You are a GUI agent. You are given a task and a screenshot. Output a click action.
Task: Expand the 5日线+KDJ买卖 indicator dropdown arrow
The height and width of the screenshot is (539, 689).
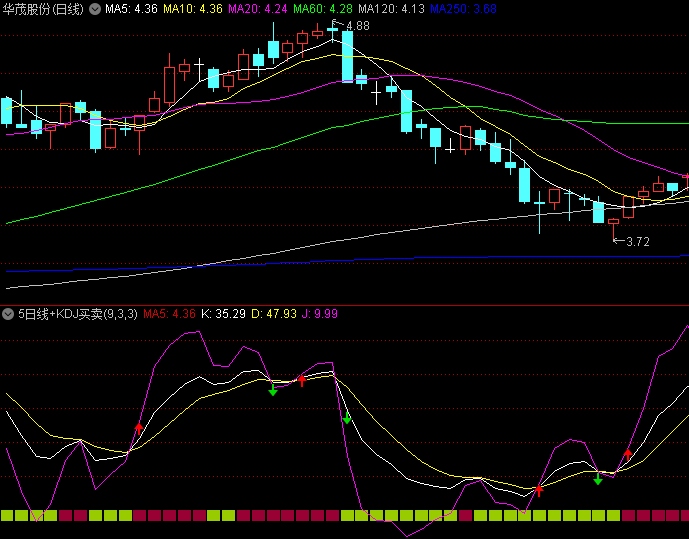point(8,314)
